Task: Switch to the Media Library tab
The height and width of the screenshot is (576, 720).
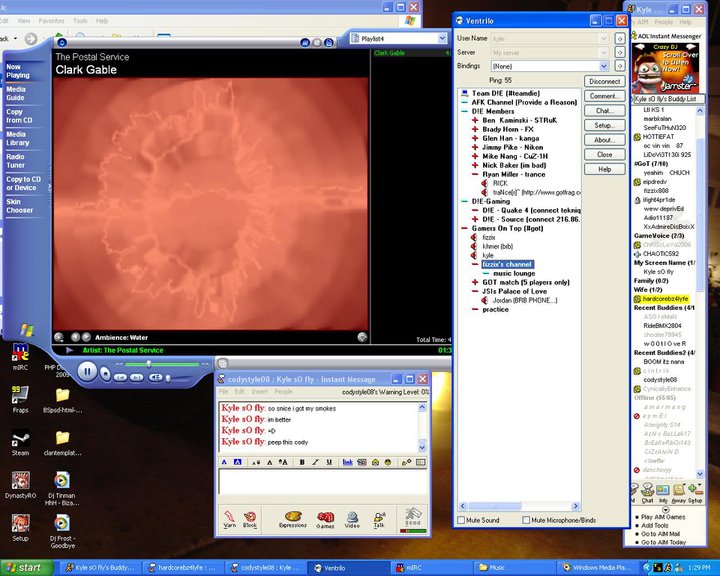Action: point(18,138)
